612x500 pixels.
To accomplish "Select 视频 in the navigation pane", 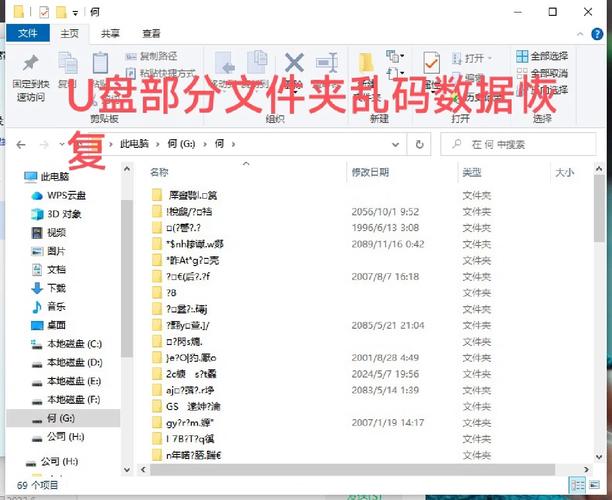I will [x=48, y=233].
